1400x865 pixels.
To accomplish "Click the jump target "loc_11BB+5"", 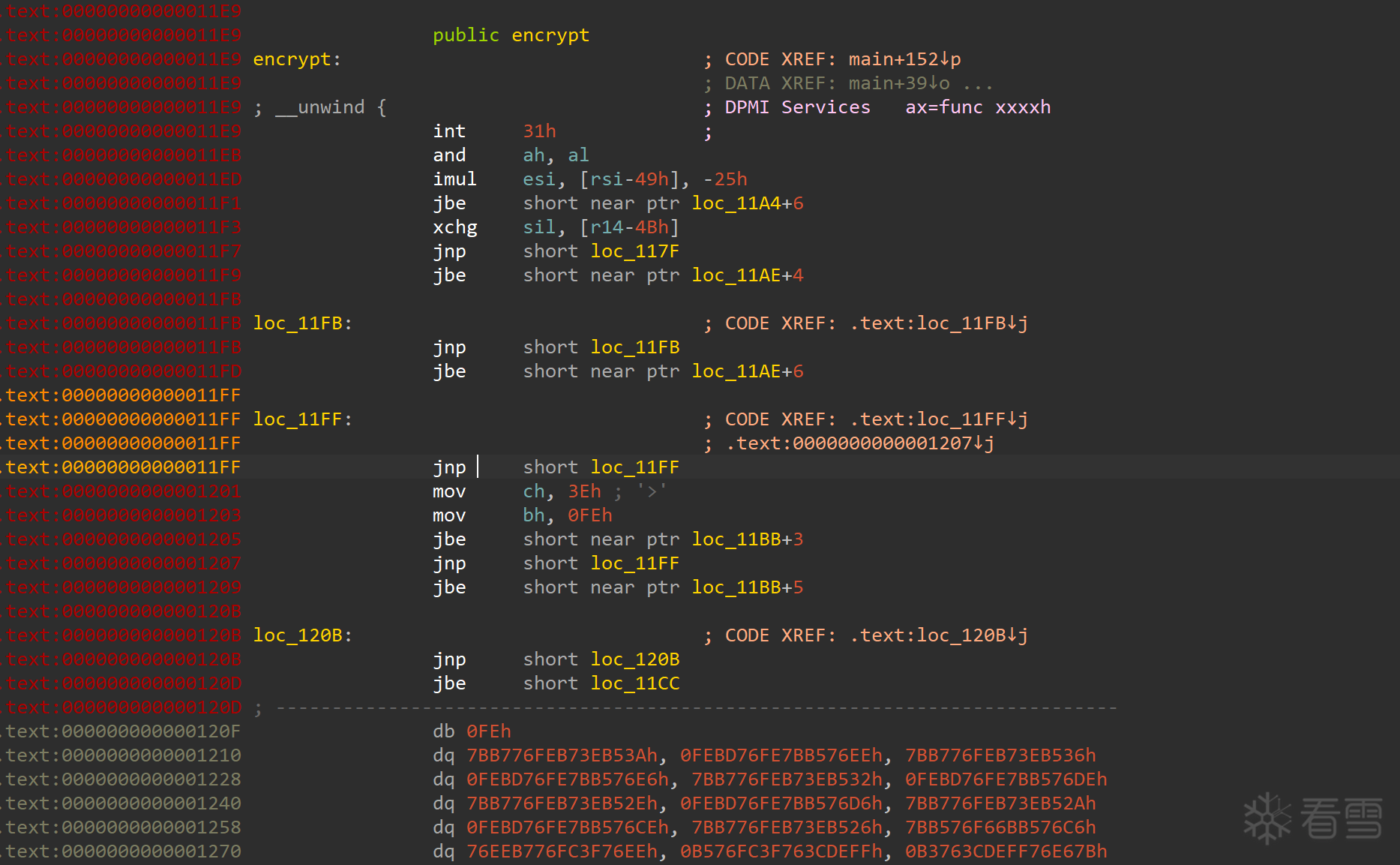I will pyautogui.click(x=748, y=587).
